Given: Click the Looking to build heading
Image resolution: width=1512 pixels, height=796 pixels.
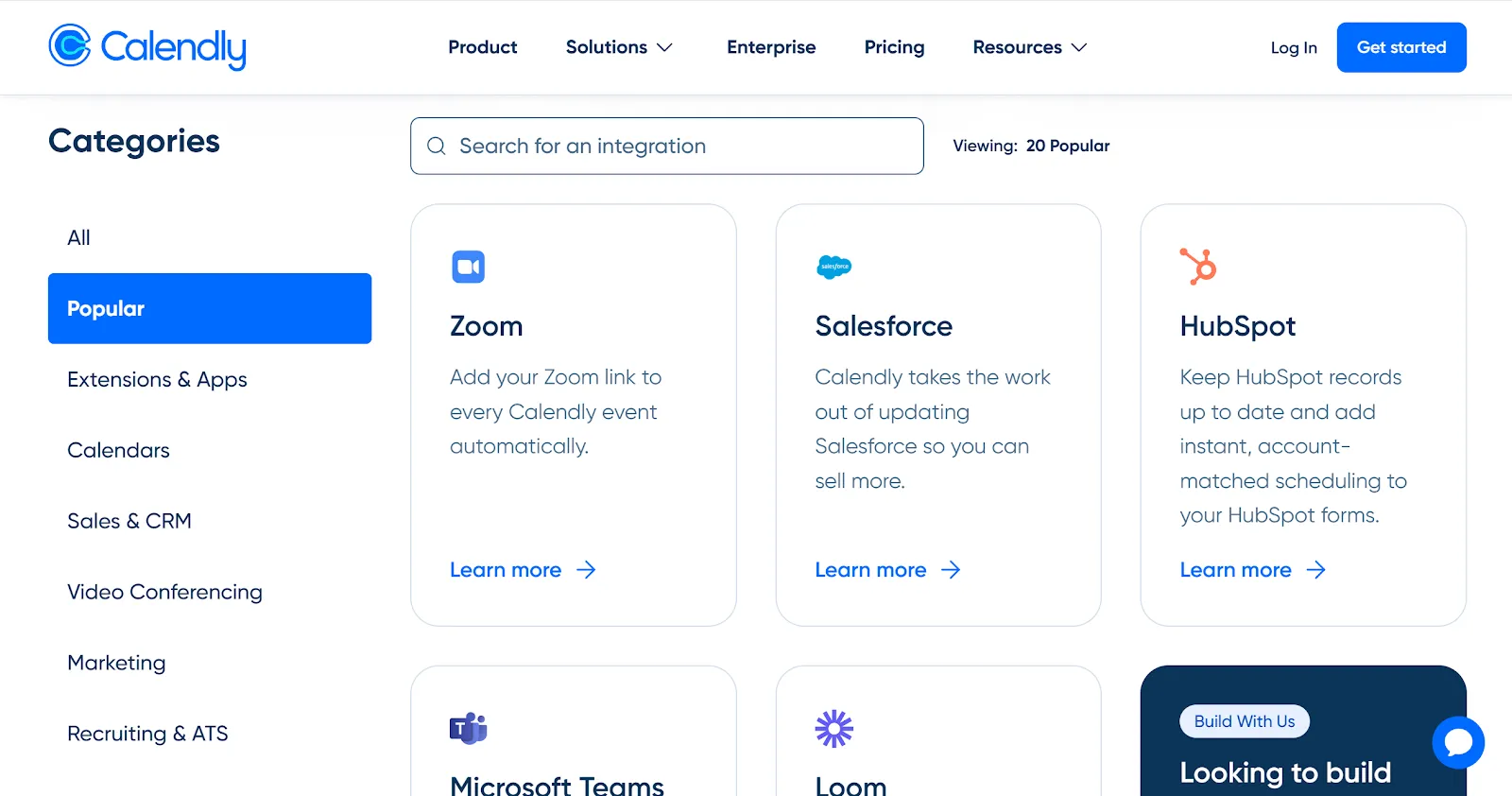Looking at the screenshot, I should click(1285, 773).
